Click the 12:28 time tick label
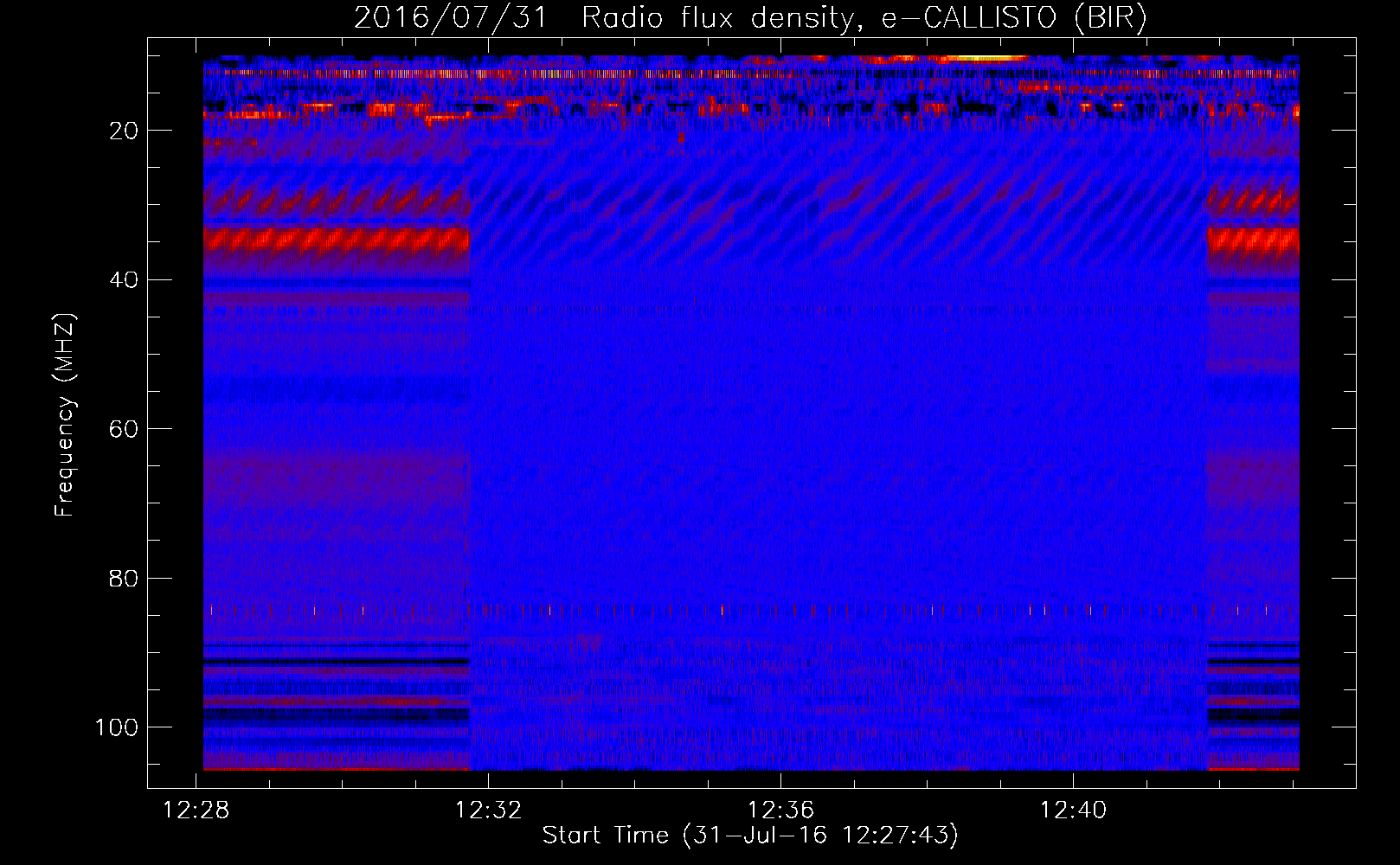Screen dimensions: 1400x865 pyautogui.click(x=196, y=811)
